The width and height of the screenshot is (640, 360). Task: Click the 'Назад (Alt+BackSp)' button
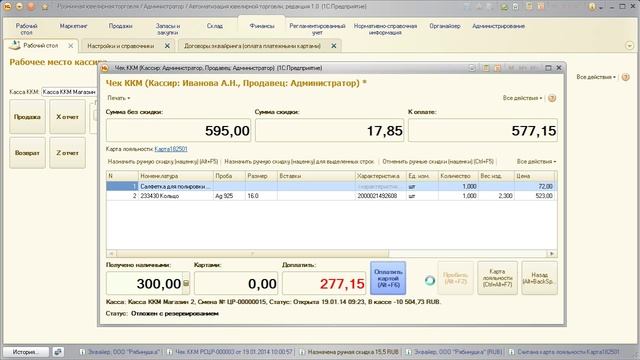pos(539,278)
